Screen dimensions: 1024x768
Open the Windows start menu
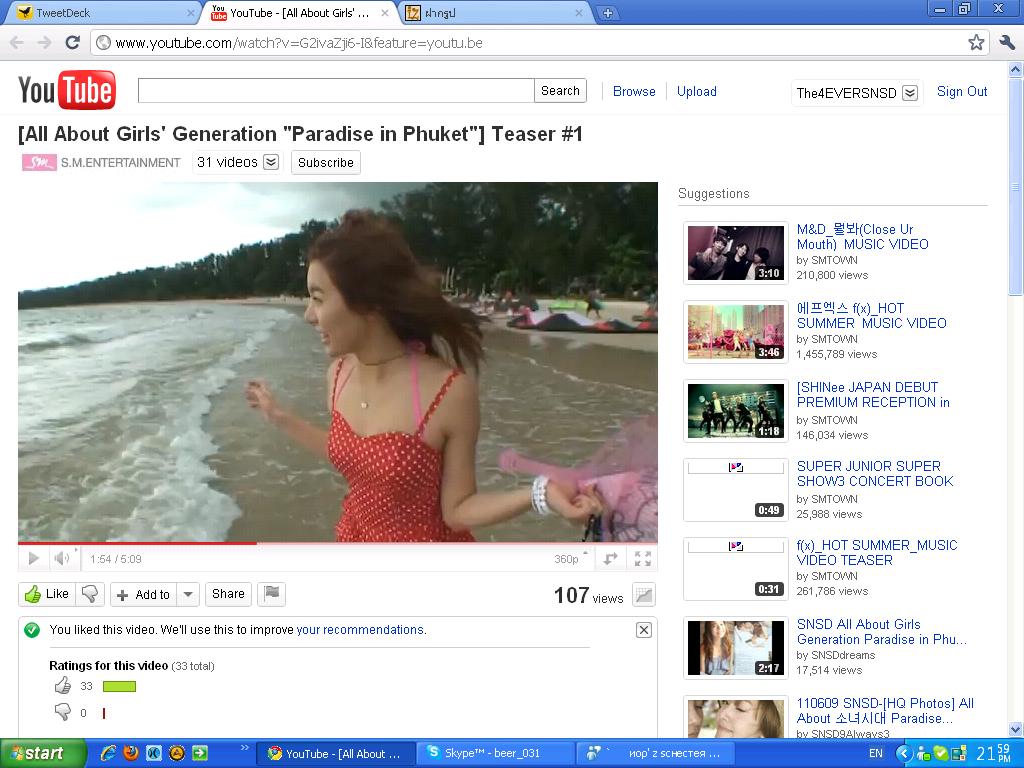42,753
